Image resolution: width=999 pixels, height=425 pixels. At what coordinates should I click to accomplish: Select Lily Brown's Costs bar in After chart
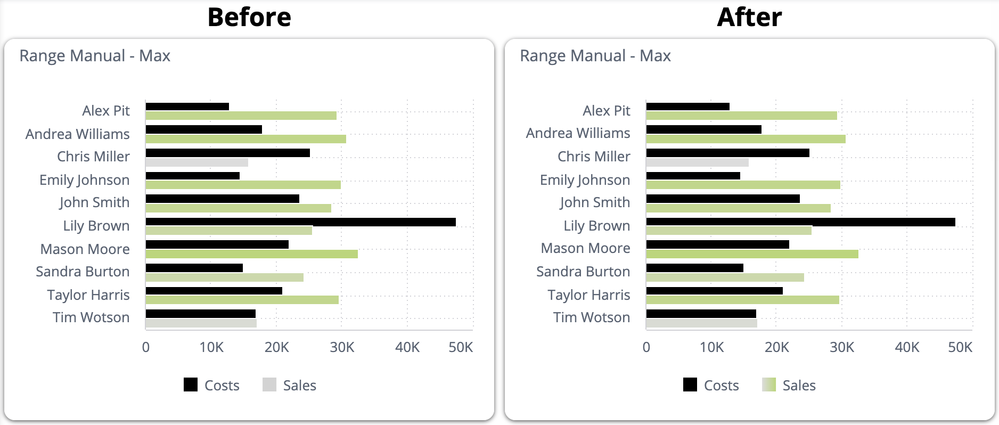(x=800, y=222)
